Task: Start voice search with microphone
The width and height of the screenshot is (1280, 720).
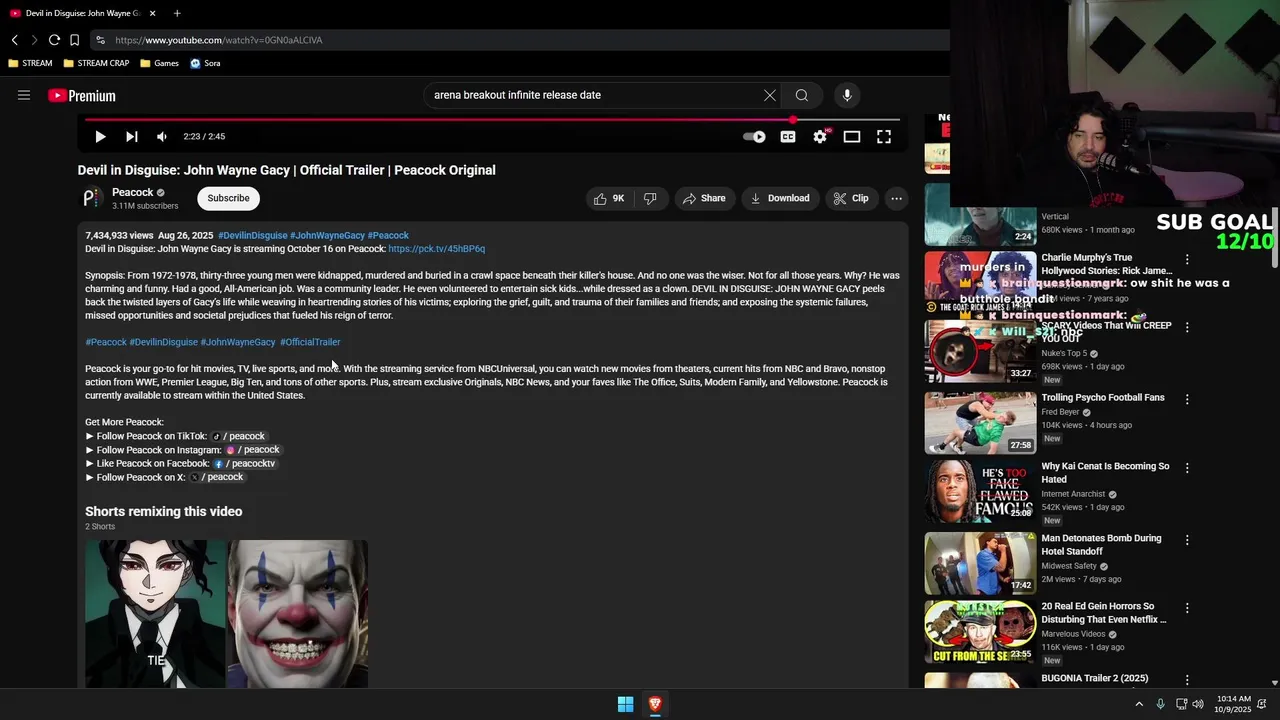Action: click(x=847, y=95)
